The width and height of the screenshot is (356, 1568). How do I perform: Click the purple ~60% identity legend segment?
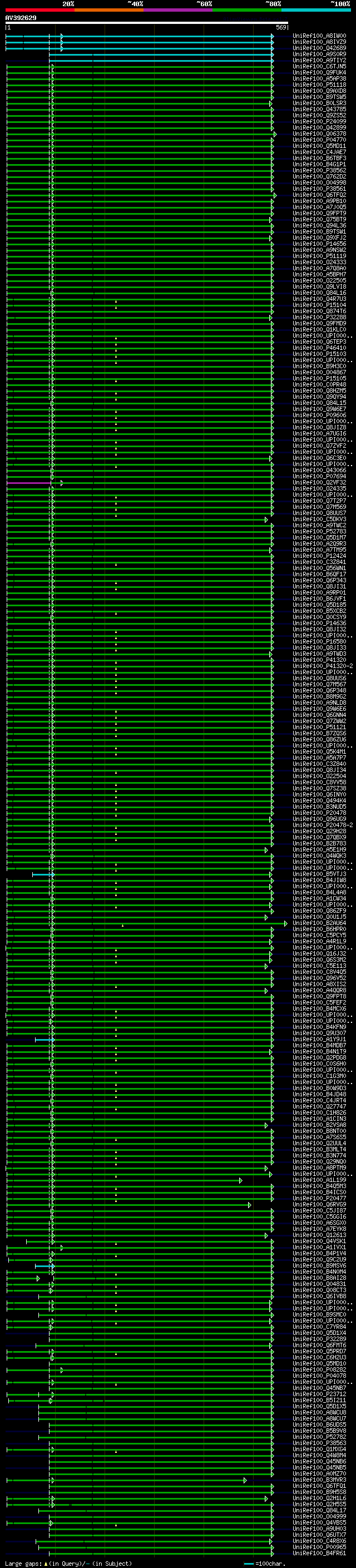[179, 10]
